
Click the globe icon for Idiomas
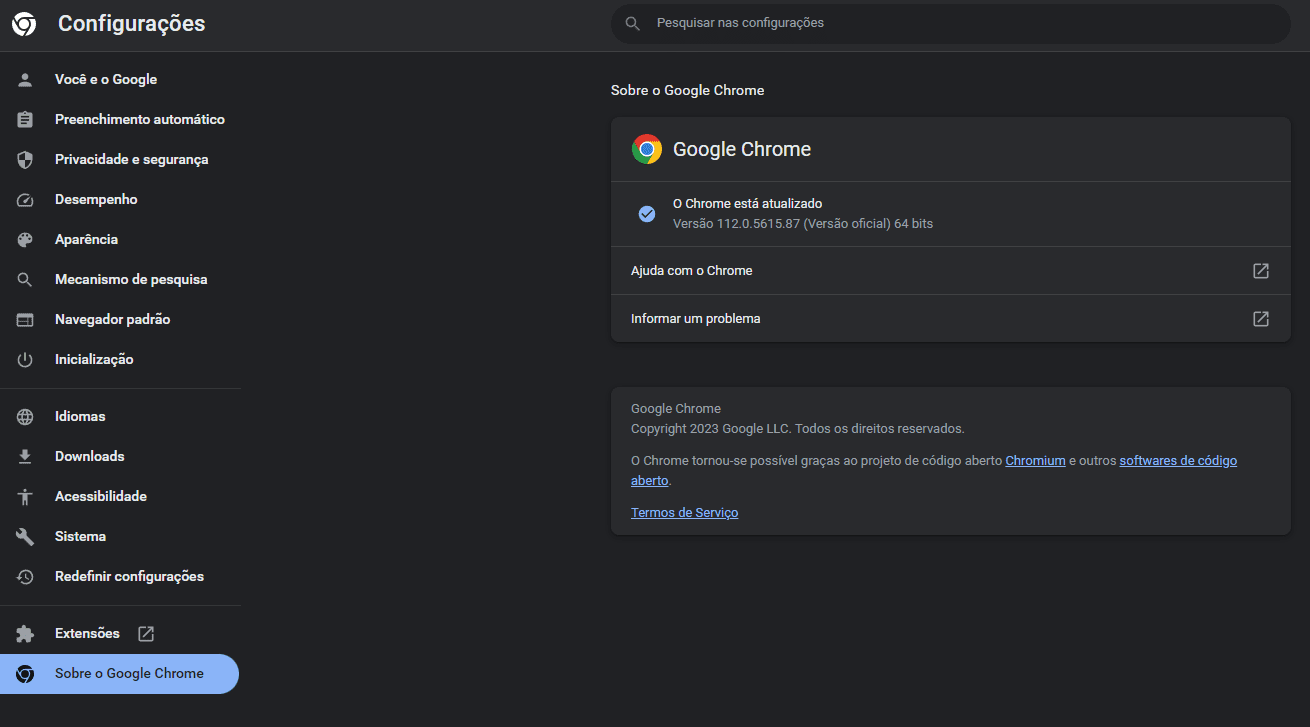(25, 417)
